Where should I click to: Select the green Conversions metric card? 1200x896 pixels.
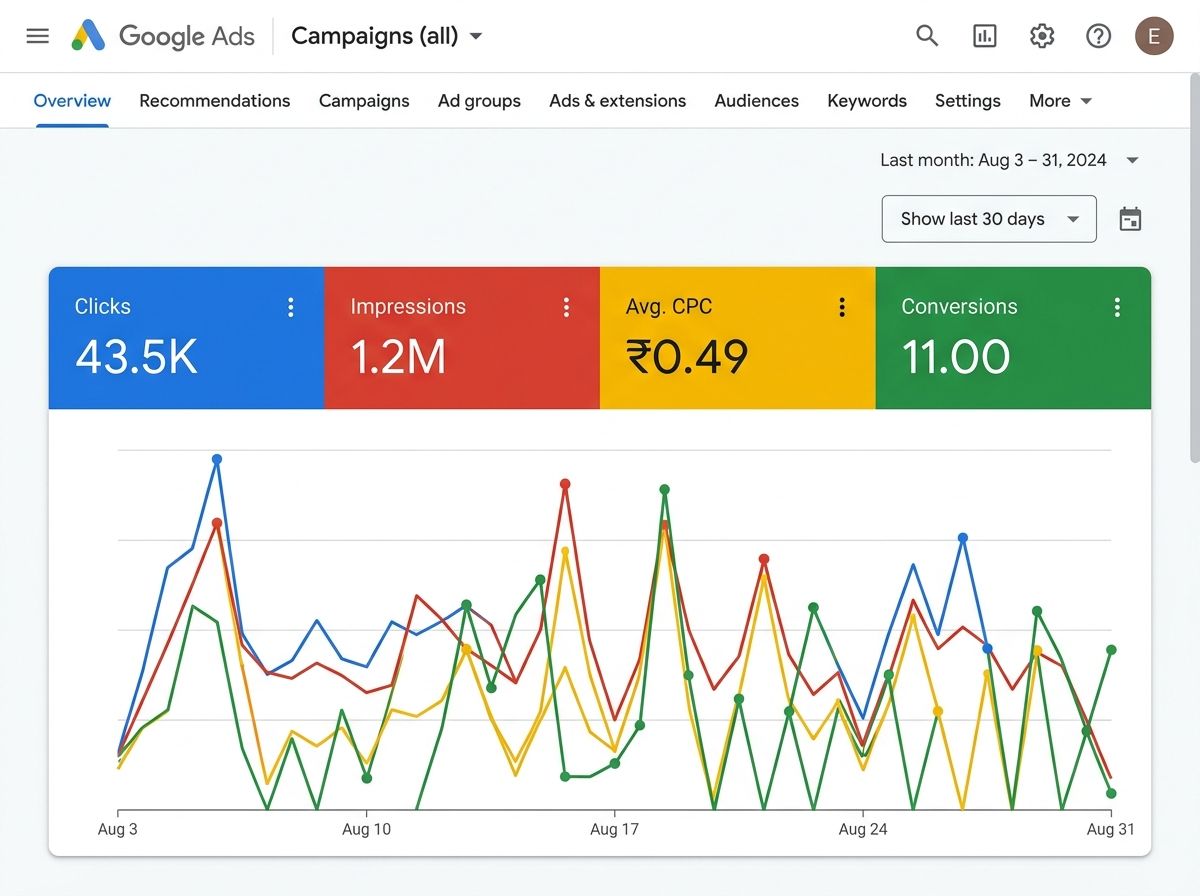point(1013,338)
